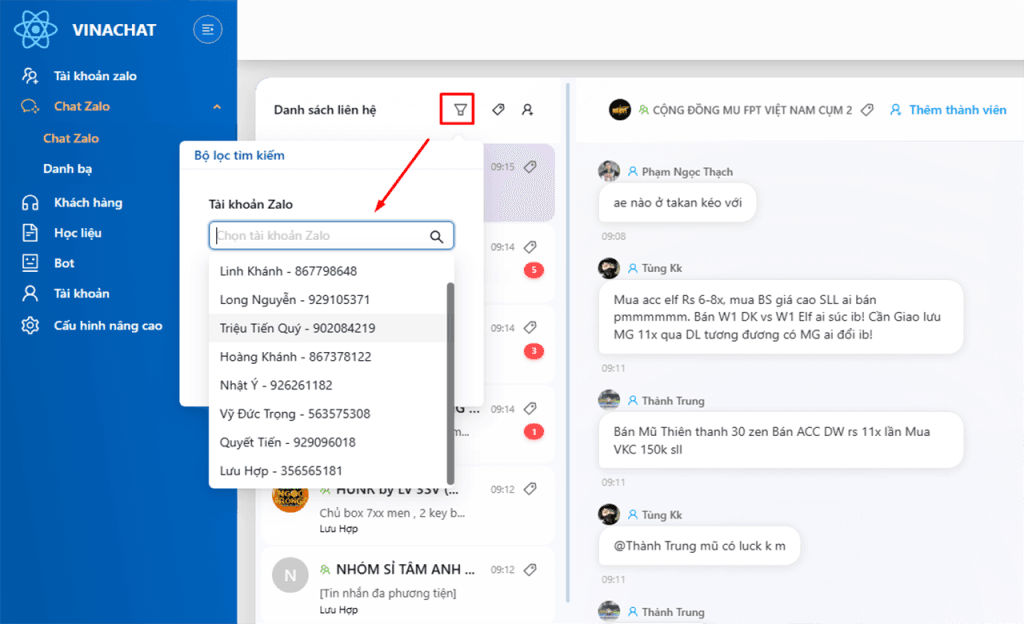Pick Lưu Hợp - 356565181 account
Screen dimensions: 1024x624
click(281, 470)
